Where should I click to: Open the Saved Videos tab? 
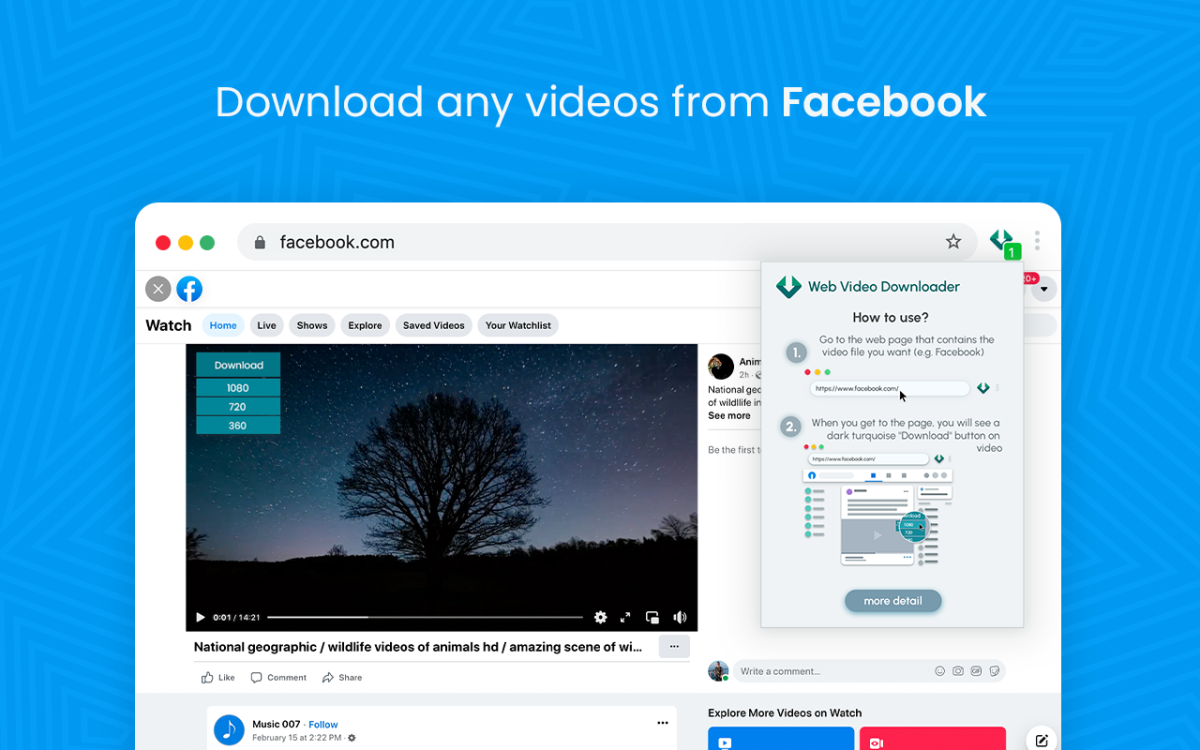(433, 325)
